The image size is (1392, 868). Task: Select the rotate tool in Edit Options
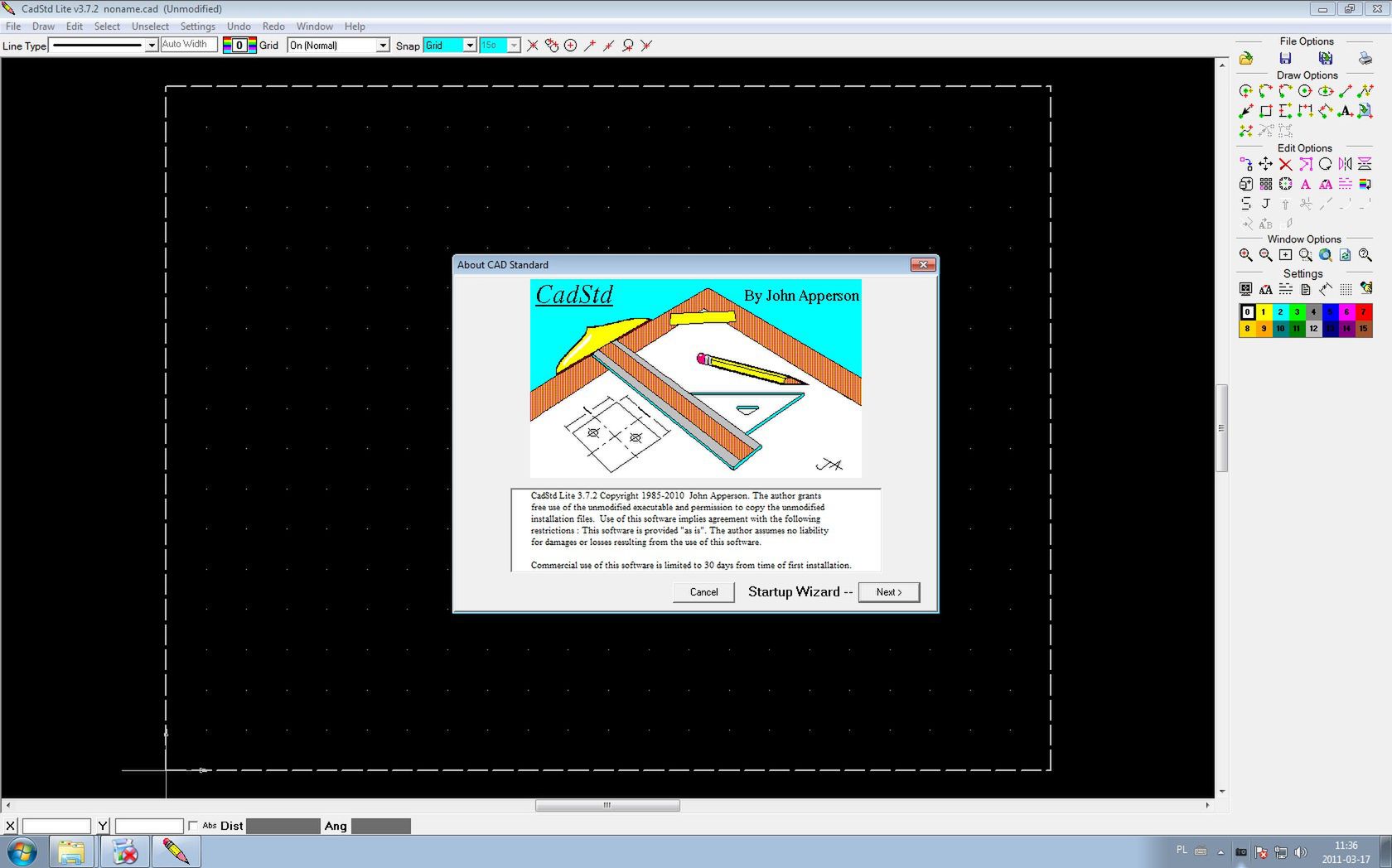pyautogui.click(x=1325, y=163)
